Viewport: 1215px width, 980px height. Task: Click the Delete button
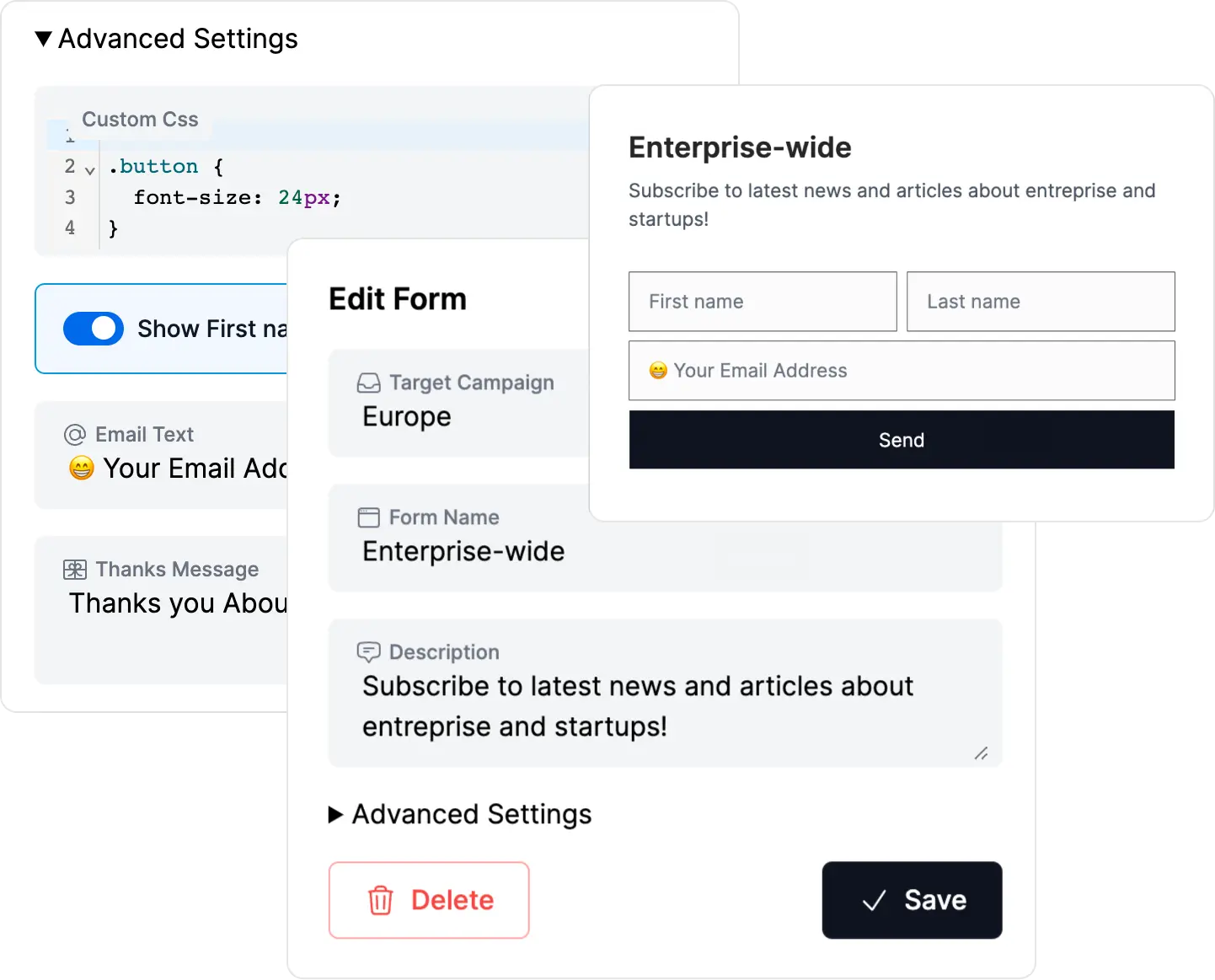tap(429, 900)
